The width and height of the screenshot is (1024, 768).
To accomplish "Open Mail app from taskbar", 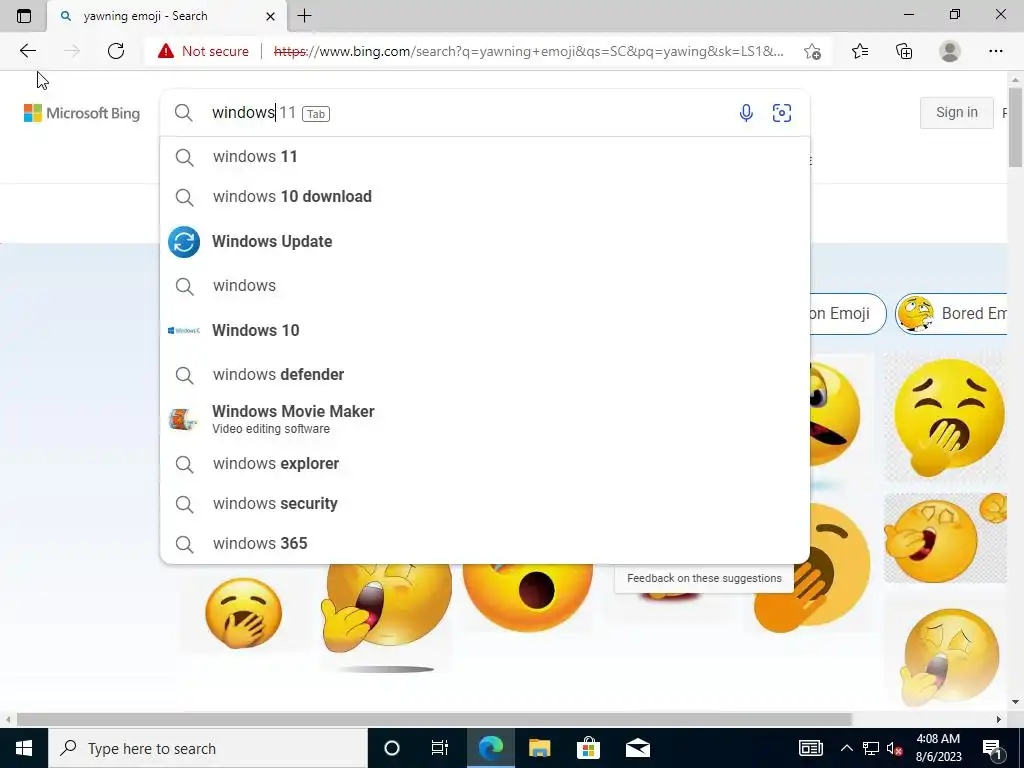I will point(637,748).
